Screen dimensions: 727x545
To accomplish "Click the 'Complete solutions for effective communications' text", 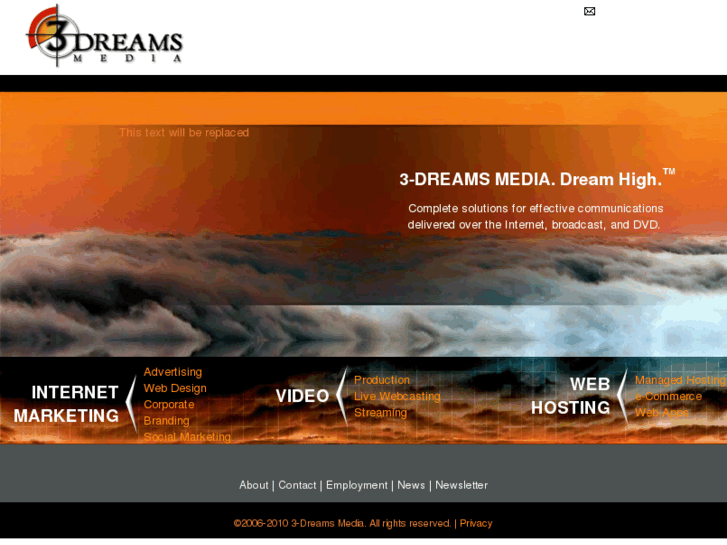I will 536,208.
